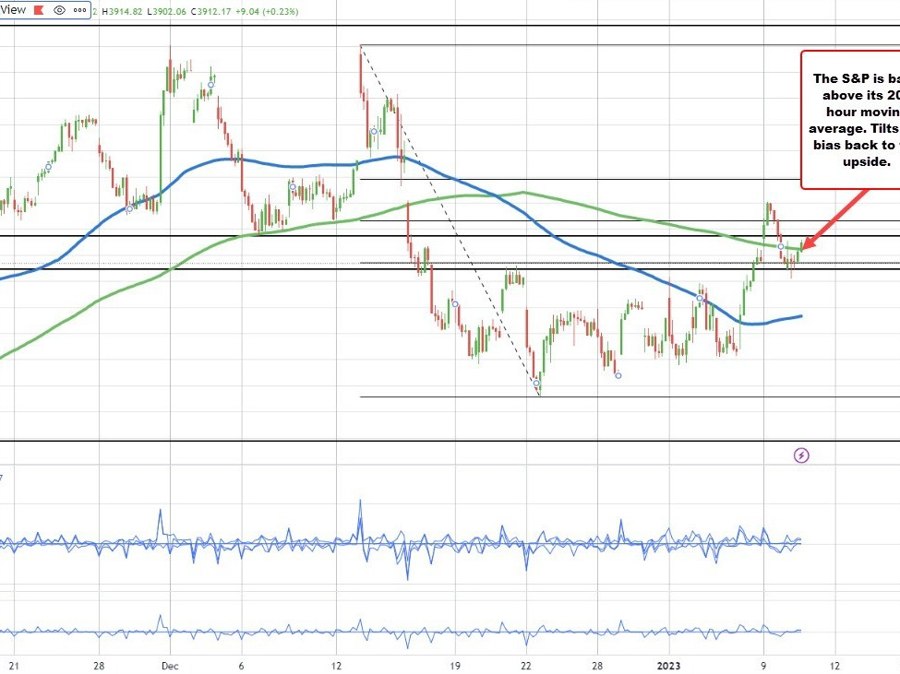Select the low value L3902.06
Image resolution: width=900 pixels, height=674 pixels.
(168, 11)
